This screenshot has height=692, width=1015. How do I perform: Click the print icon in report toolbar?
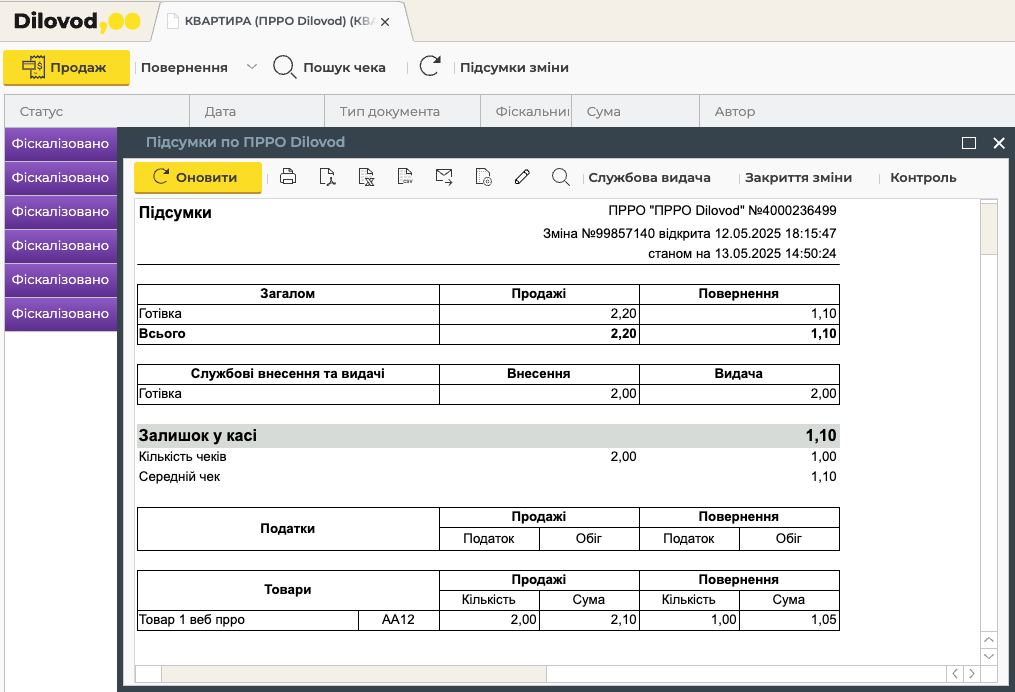(288, 177)
